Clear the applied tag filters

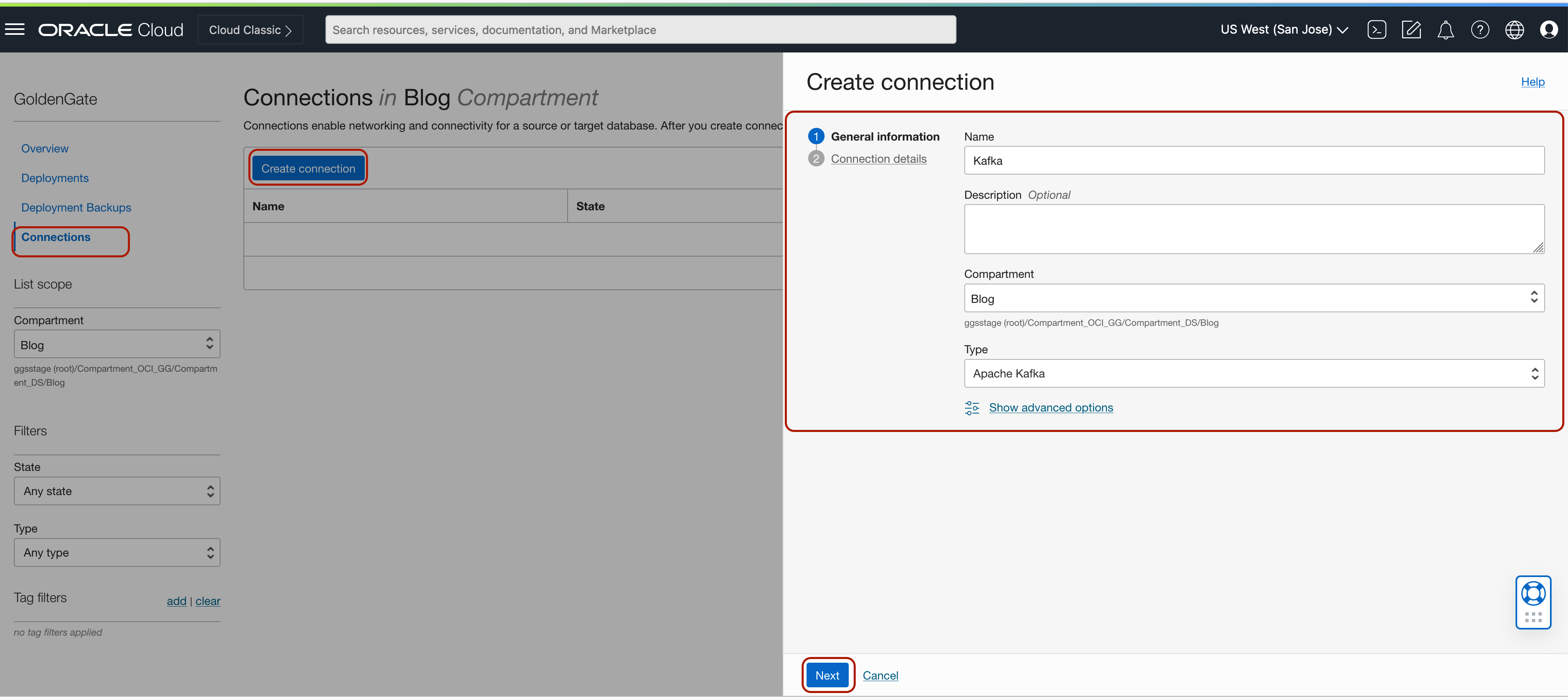pyautogui.click(x=208, y=601)
